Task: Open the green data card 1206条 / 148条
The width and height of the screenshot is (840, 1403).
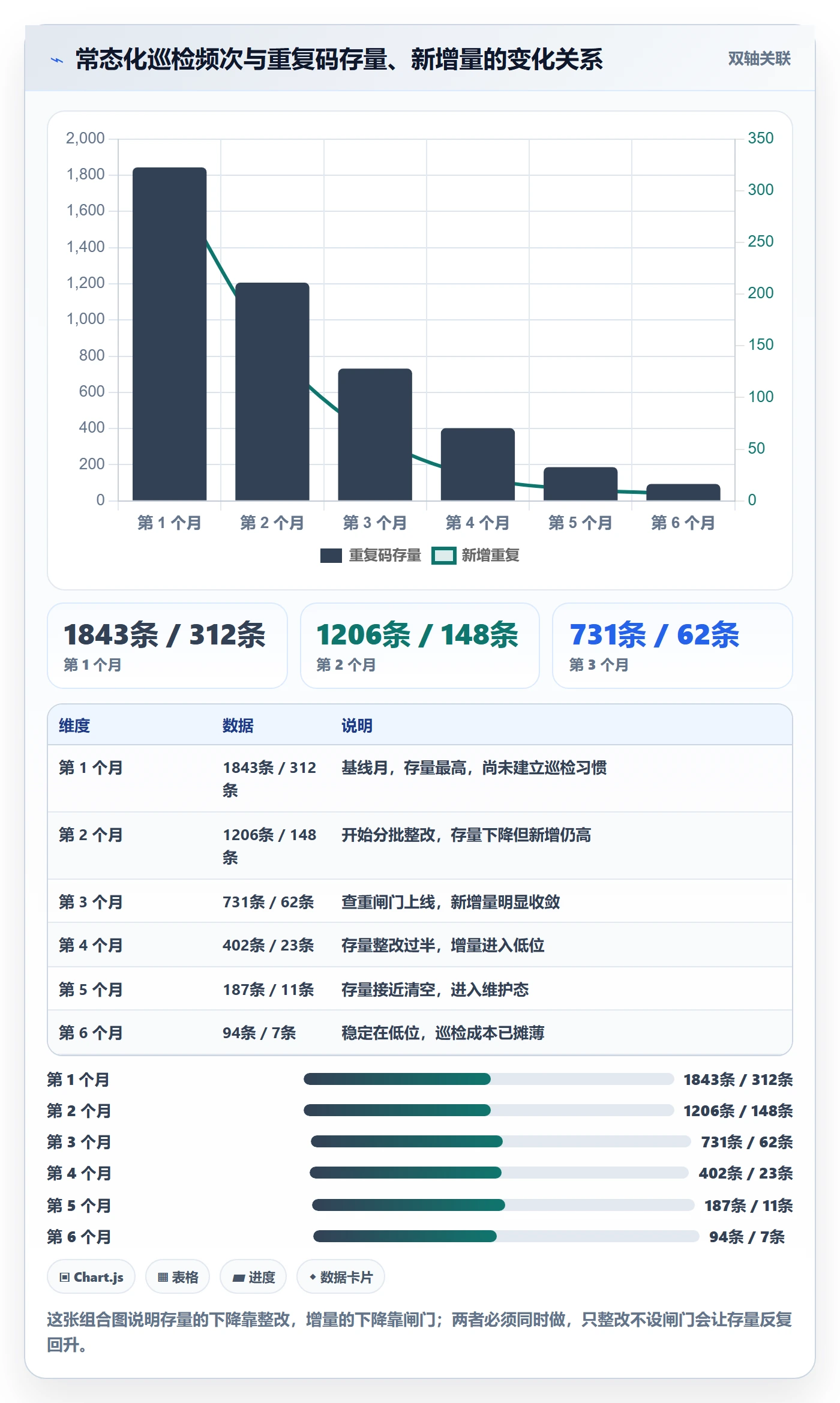Action: [420, 646]
